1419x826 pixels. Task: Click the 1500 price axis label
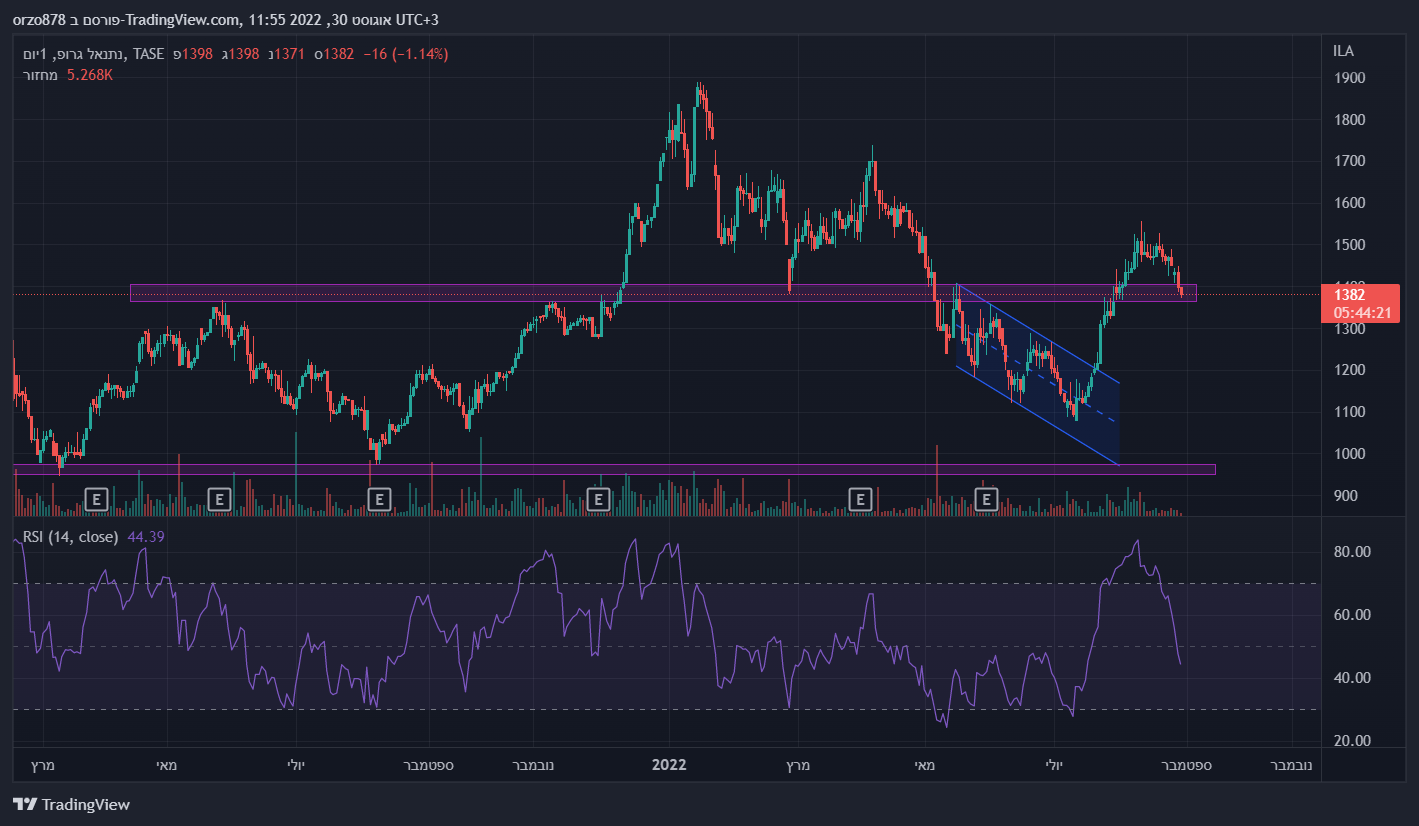(1350, 245)
